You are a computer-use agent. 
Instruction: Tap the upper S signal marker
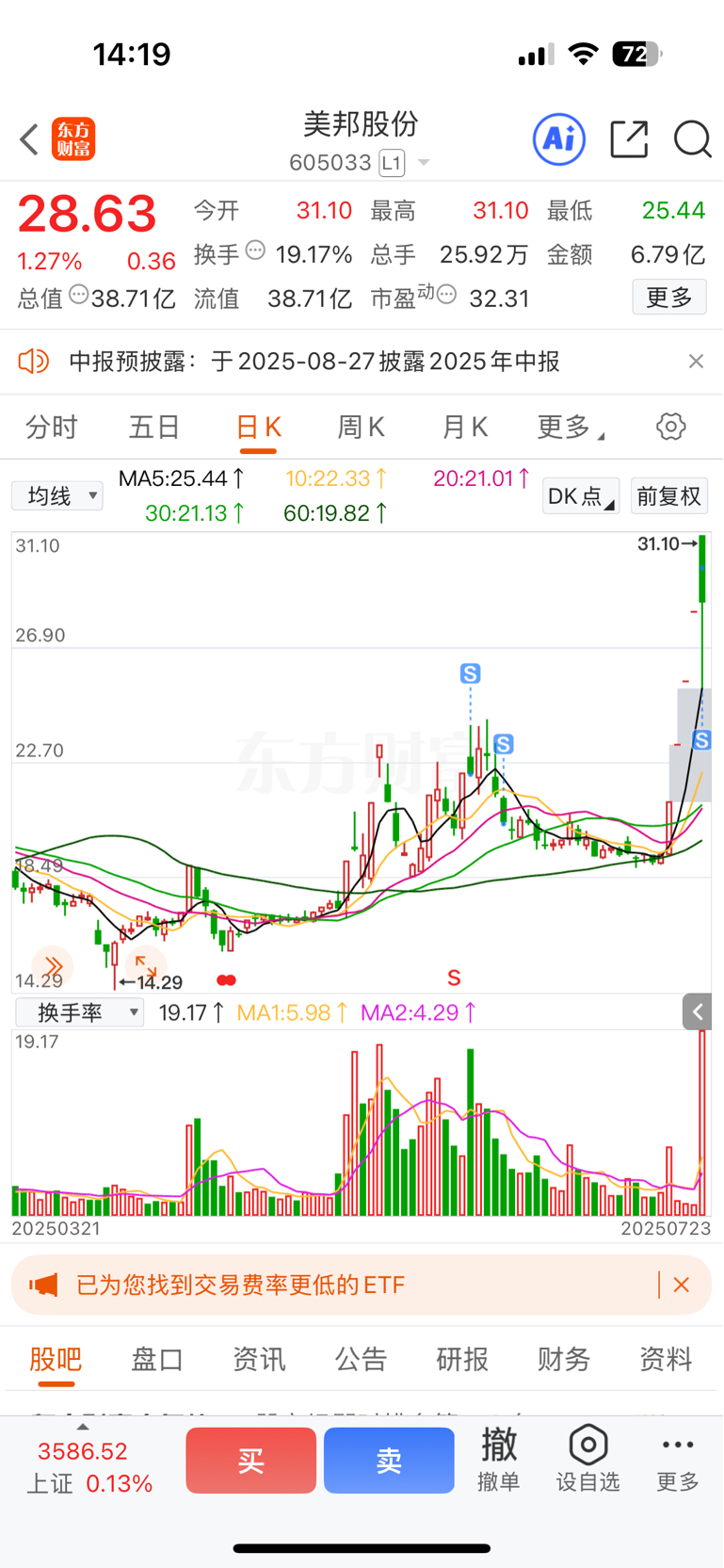click(x=470, y=673)
